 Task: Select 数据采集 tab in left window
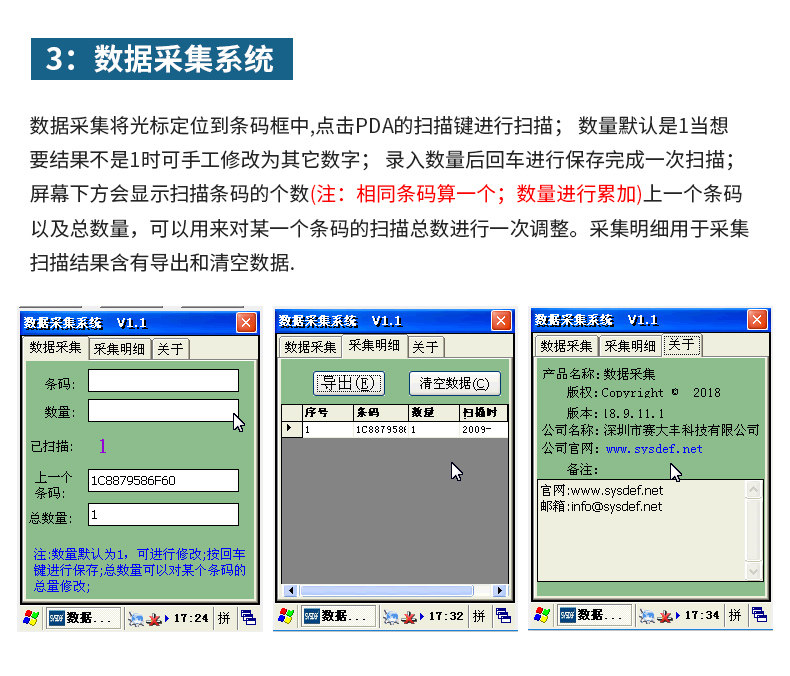(x=55, y=348)
